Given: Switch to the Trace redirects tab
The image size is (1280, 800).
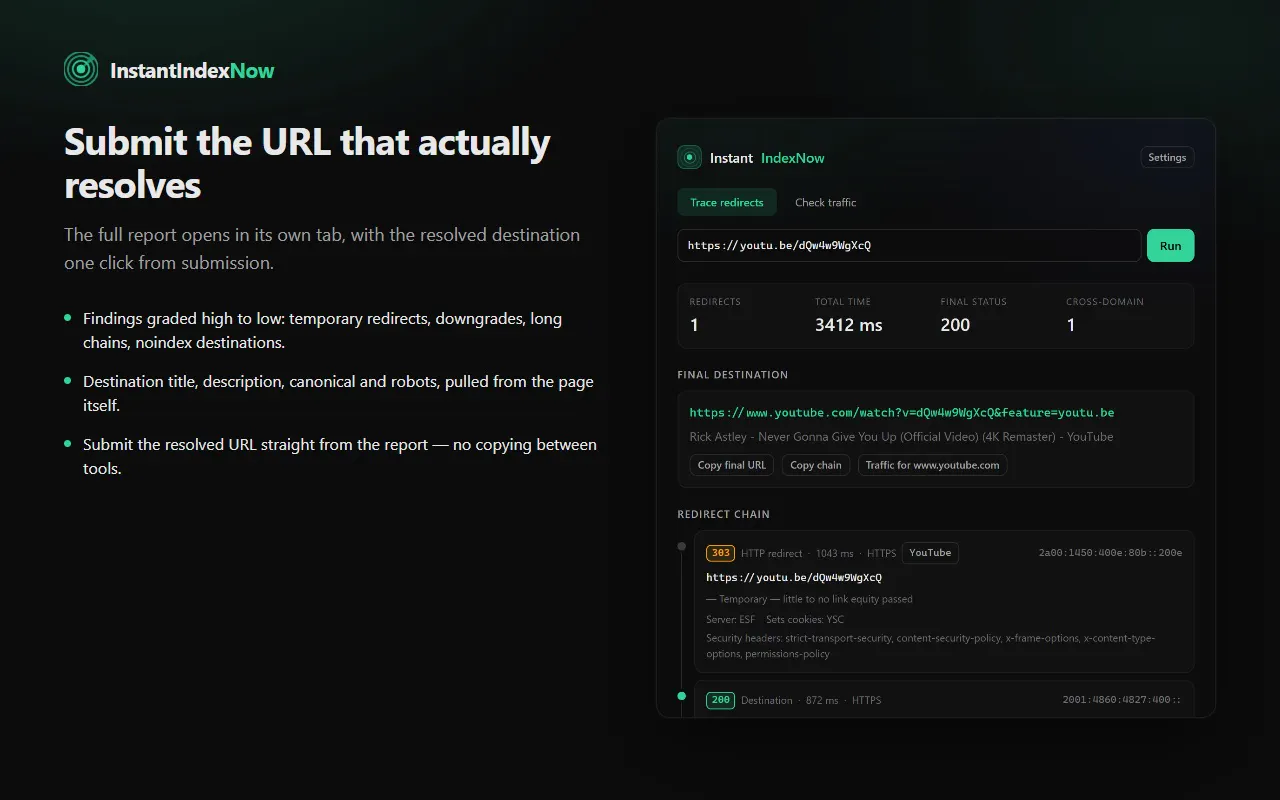Looking at the screenshot, I should pos(727,202).
